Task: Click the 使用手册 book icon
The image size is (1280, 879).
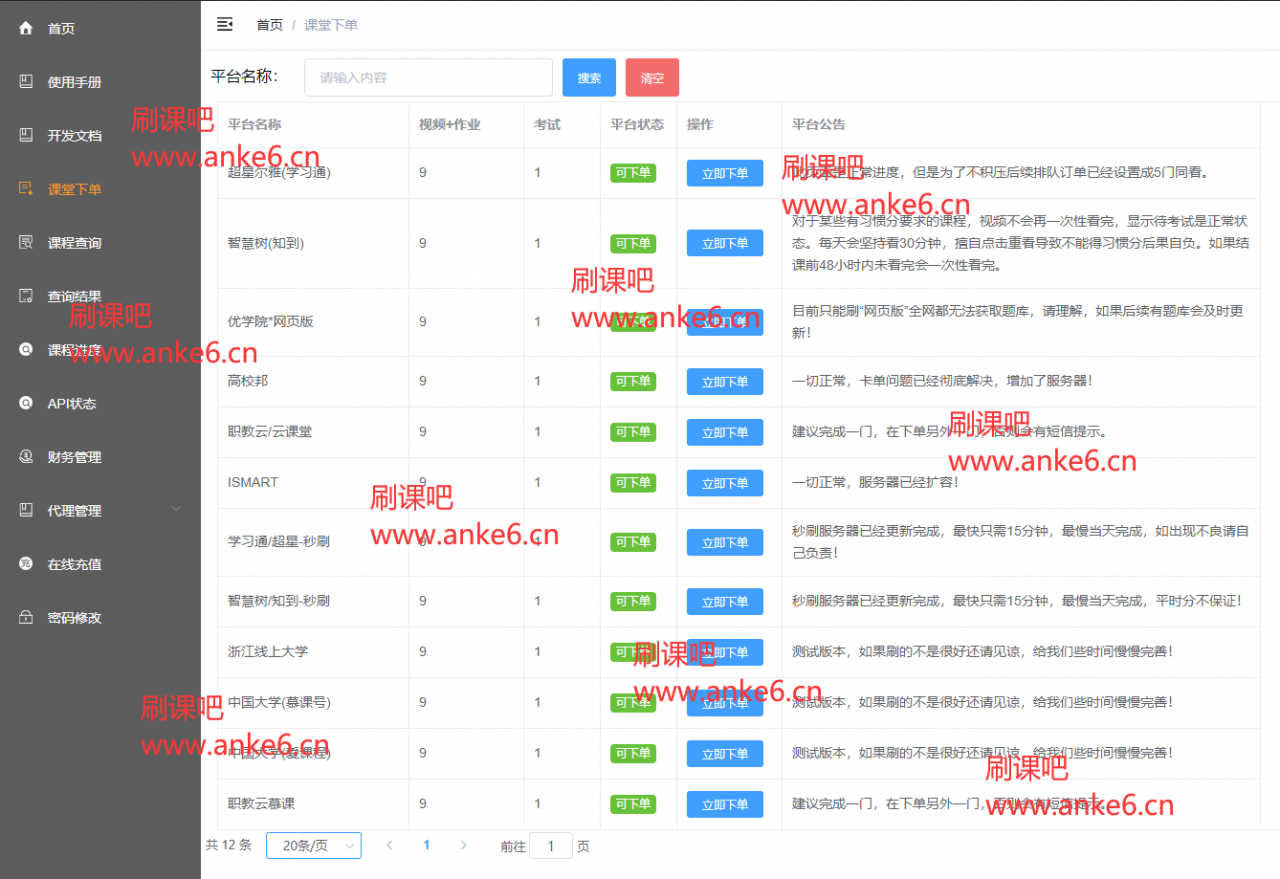Action: pyautogui.click(x=26, y=82)
